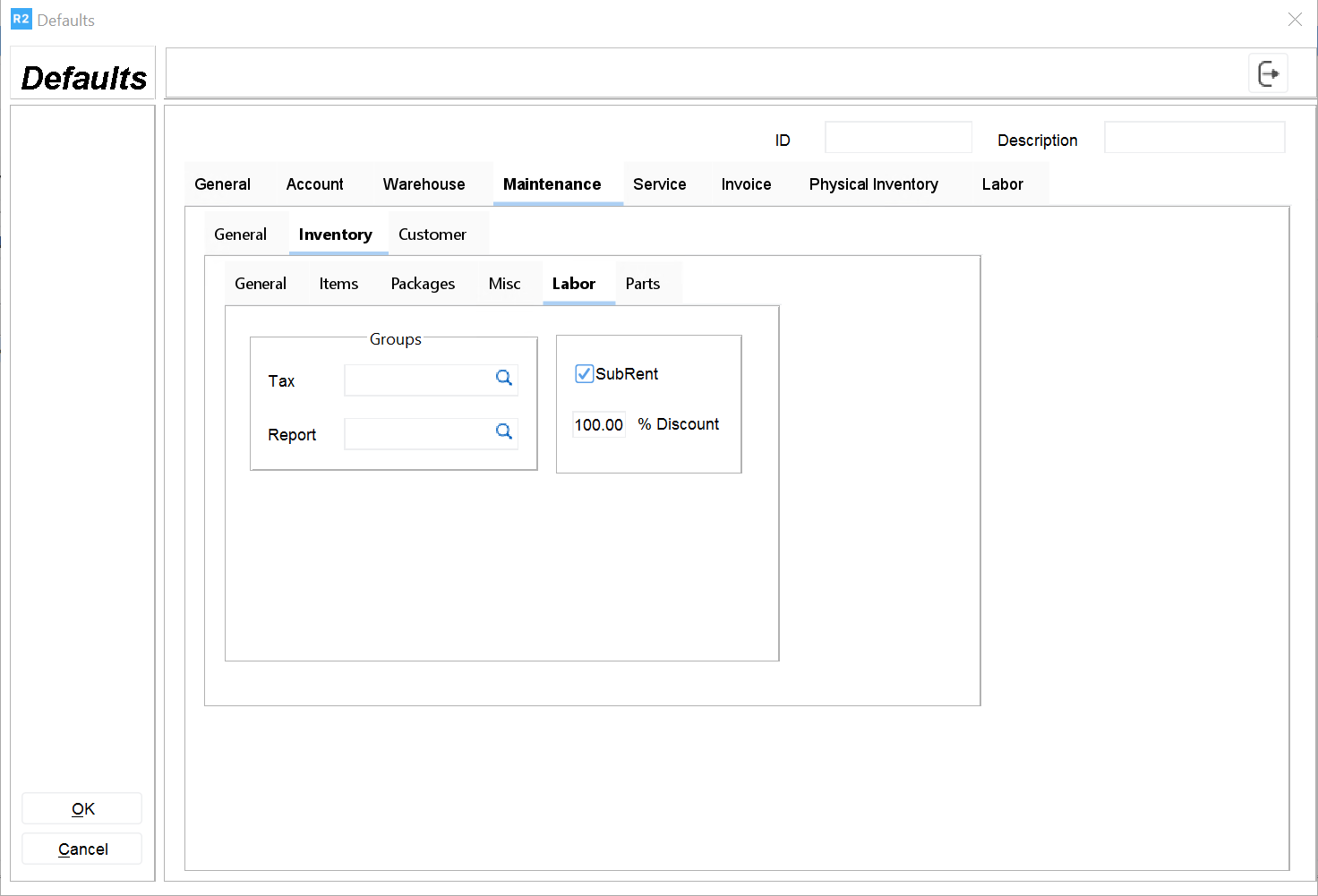The image size is (1318, 896).
Task: Open the Physical Inventory tab
Action: (873, 184)
